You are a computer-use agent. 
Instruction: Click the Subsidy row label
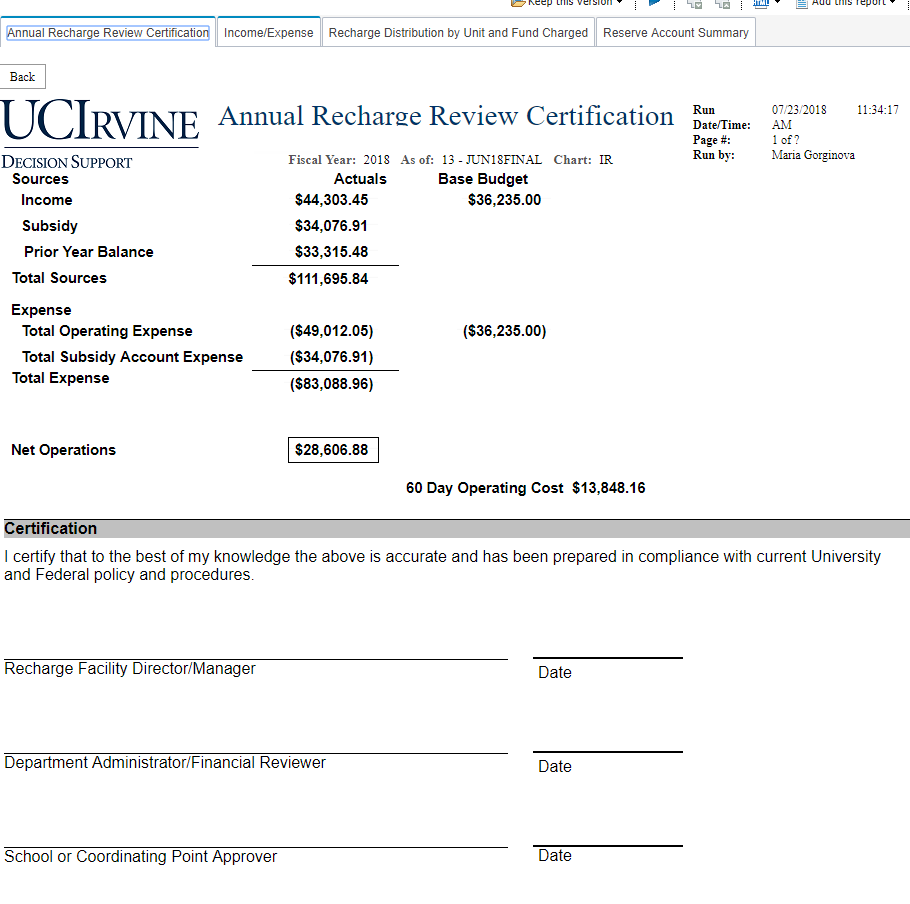point(50,226)
